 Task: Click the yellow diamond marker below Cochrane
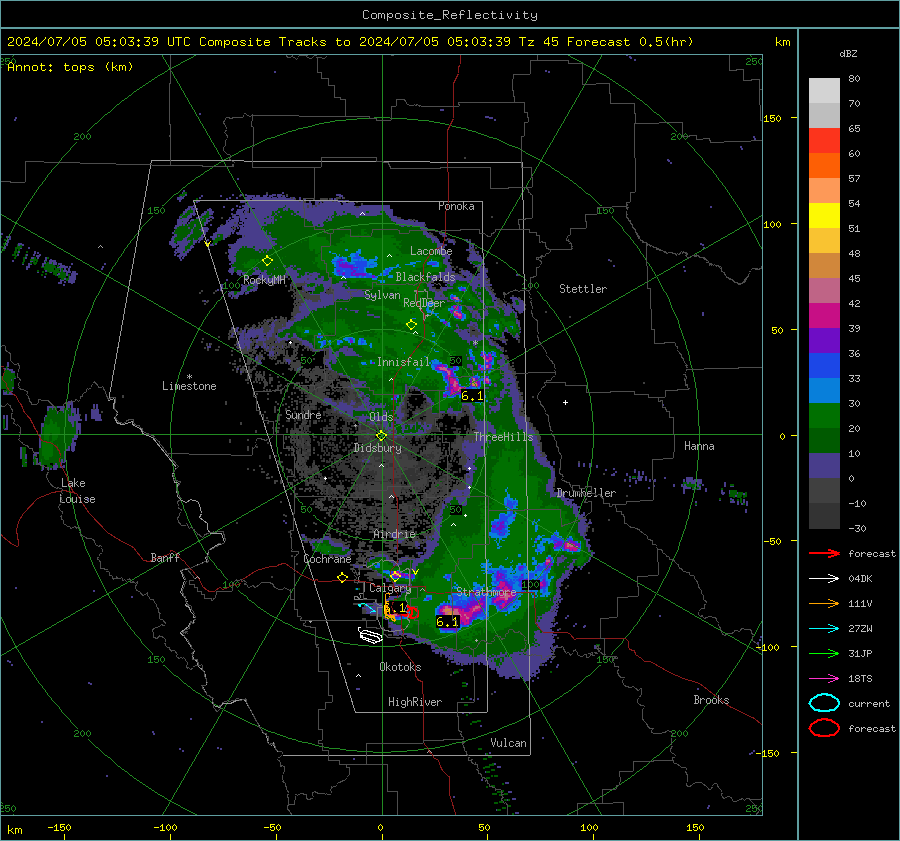pos(342,578)
